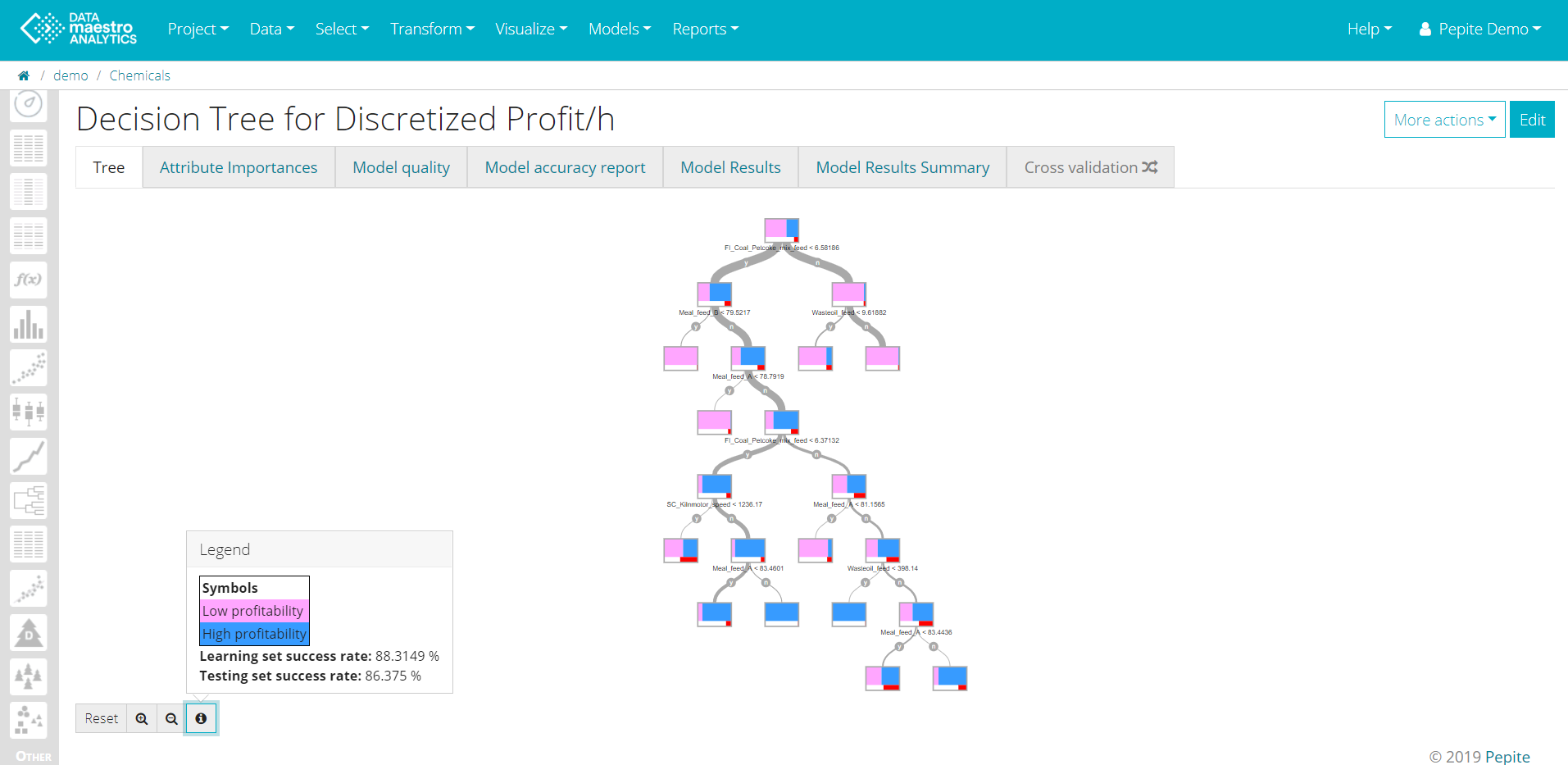The height and width of the screenshot is (765, 1568).
Task: Open the Visualize menu dropdown
Action: 531,29
